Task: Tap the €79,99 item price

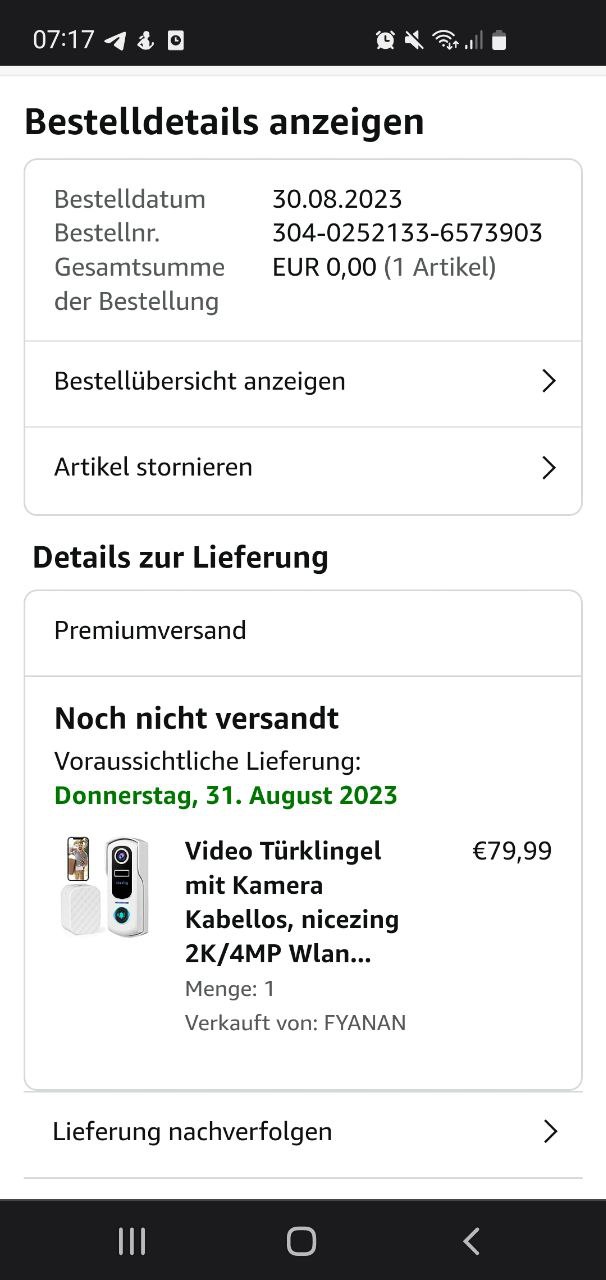Action: (x=511, y=851)
